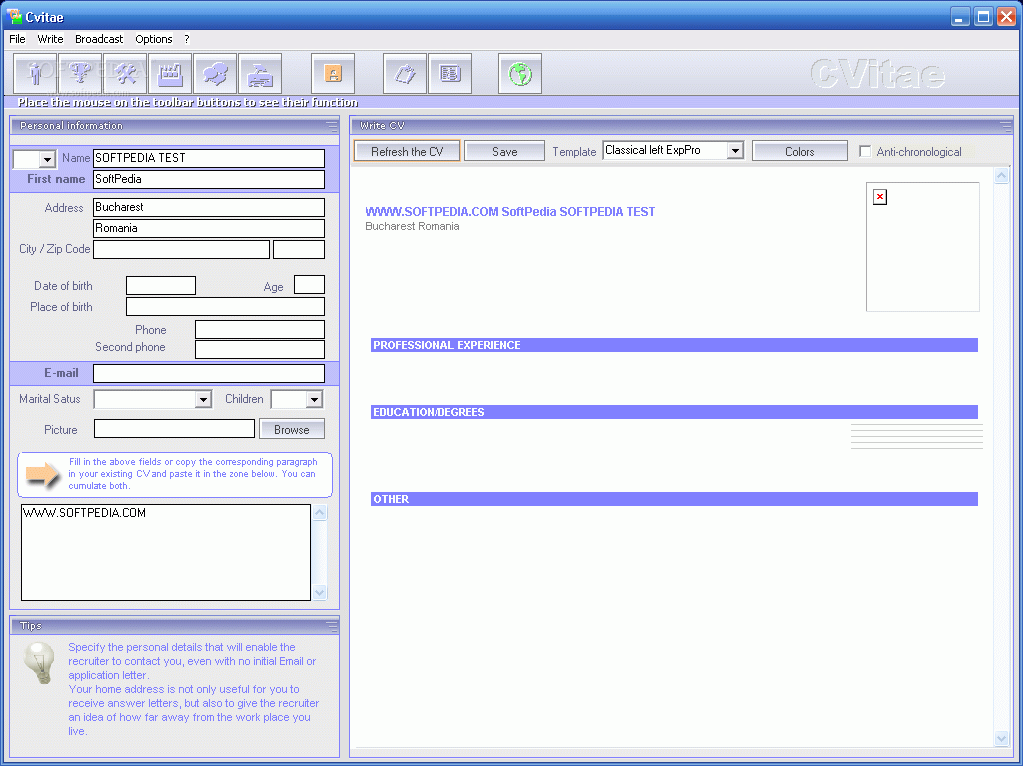1023x766 pixels.
Task: Collapse the Personal information panel
Action: tap(332, 126)
